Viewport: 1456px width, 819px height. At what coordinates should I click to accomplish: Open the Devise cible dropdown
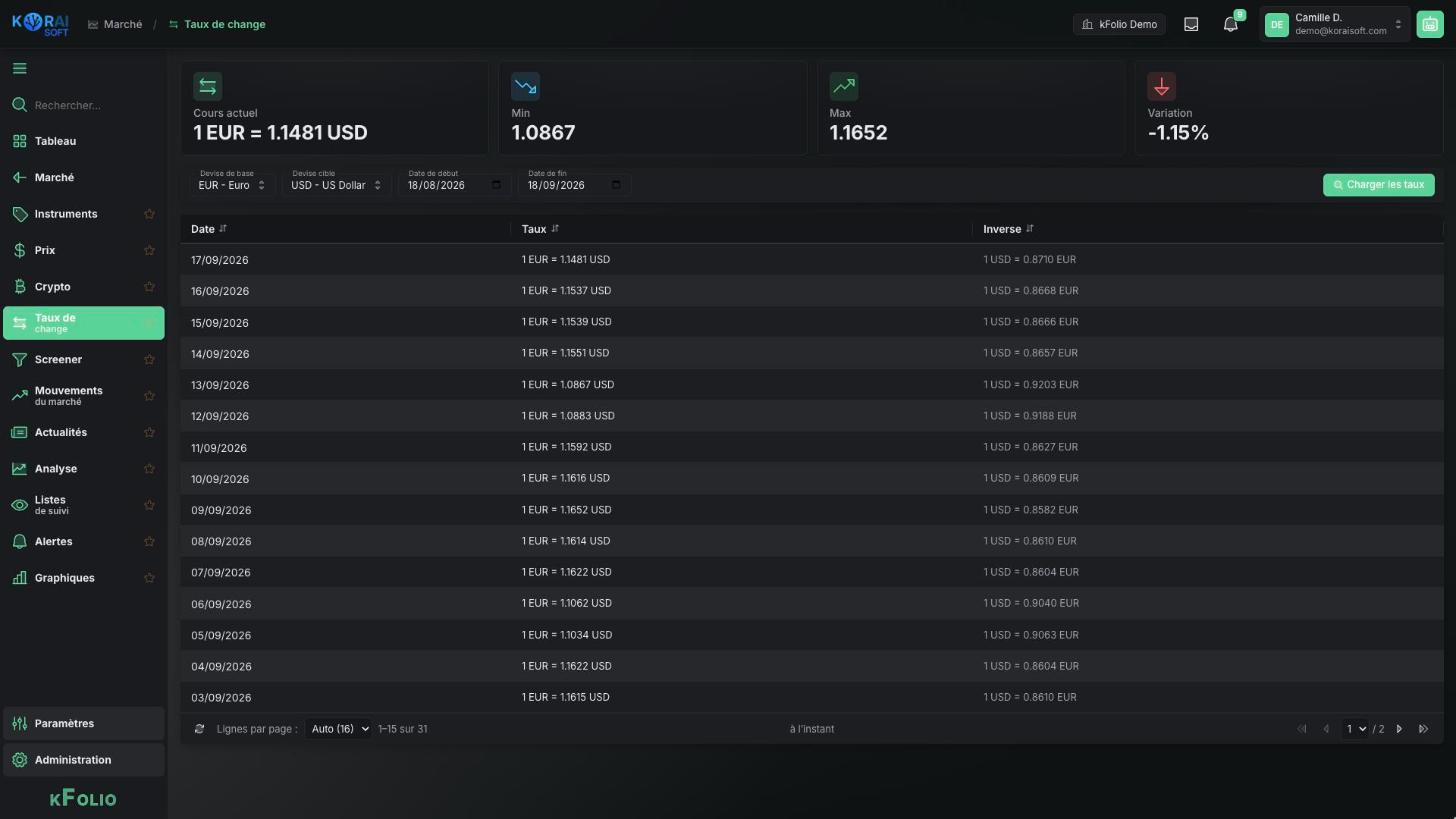point(336,185)
